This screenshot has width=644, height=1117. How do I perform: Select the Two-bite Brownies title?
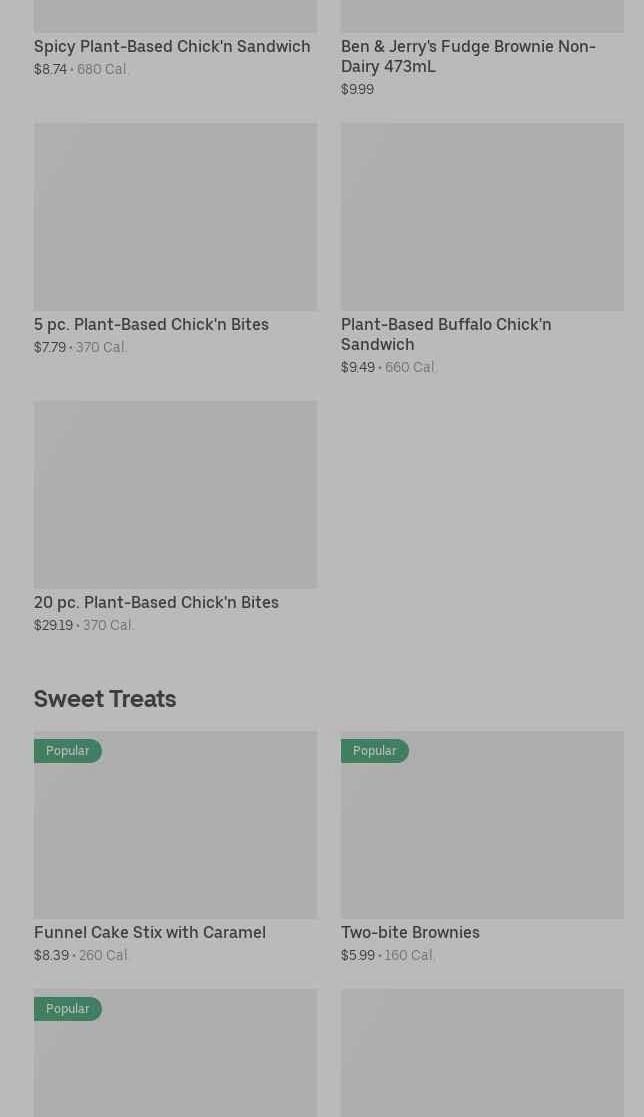coord(410,932)
